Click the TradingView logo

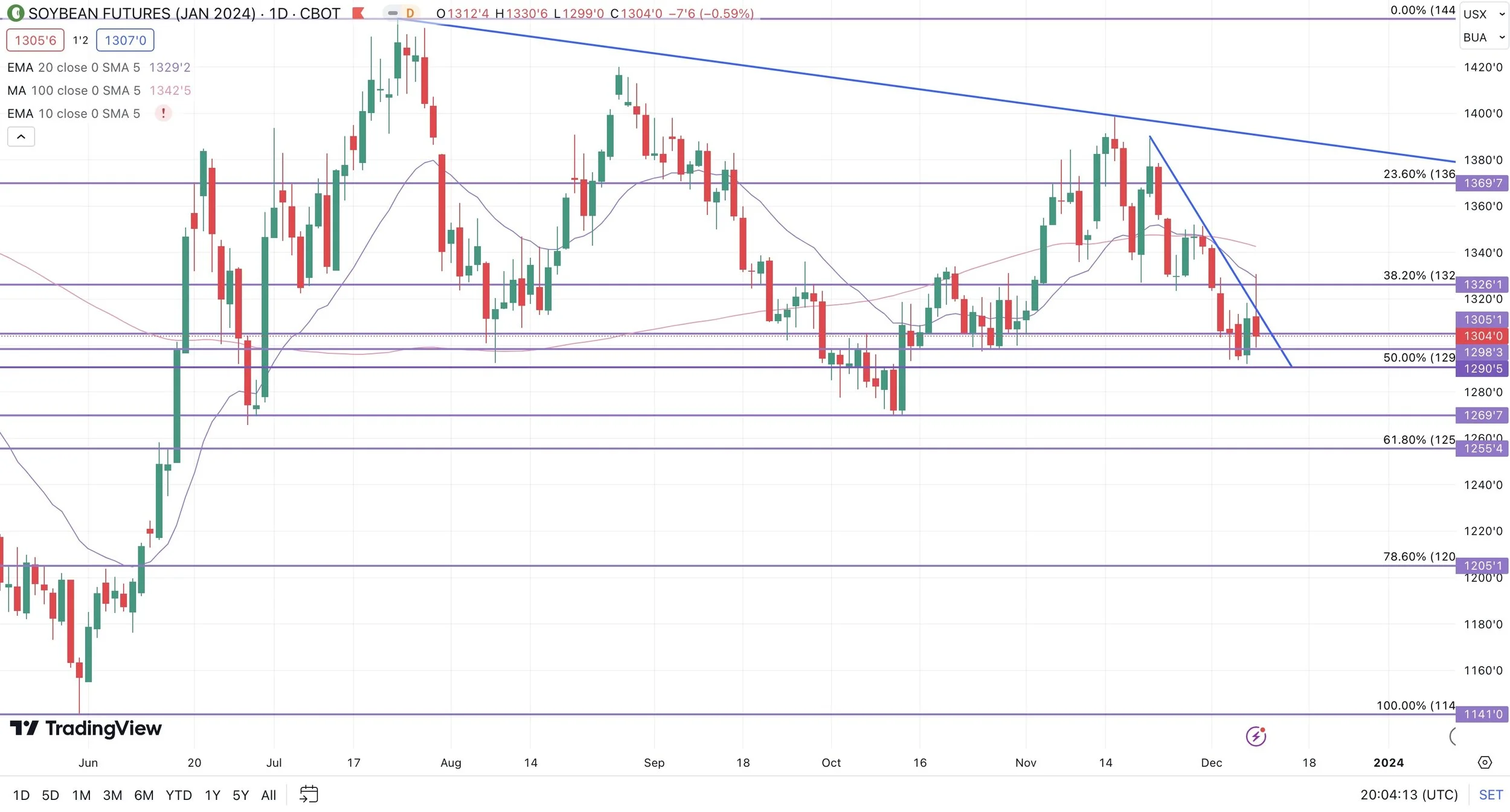[86, 729]
